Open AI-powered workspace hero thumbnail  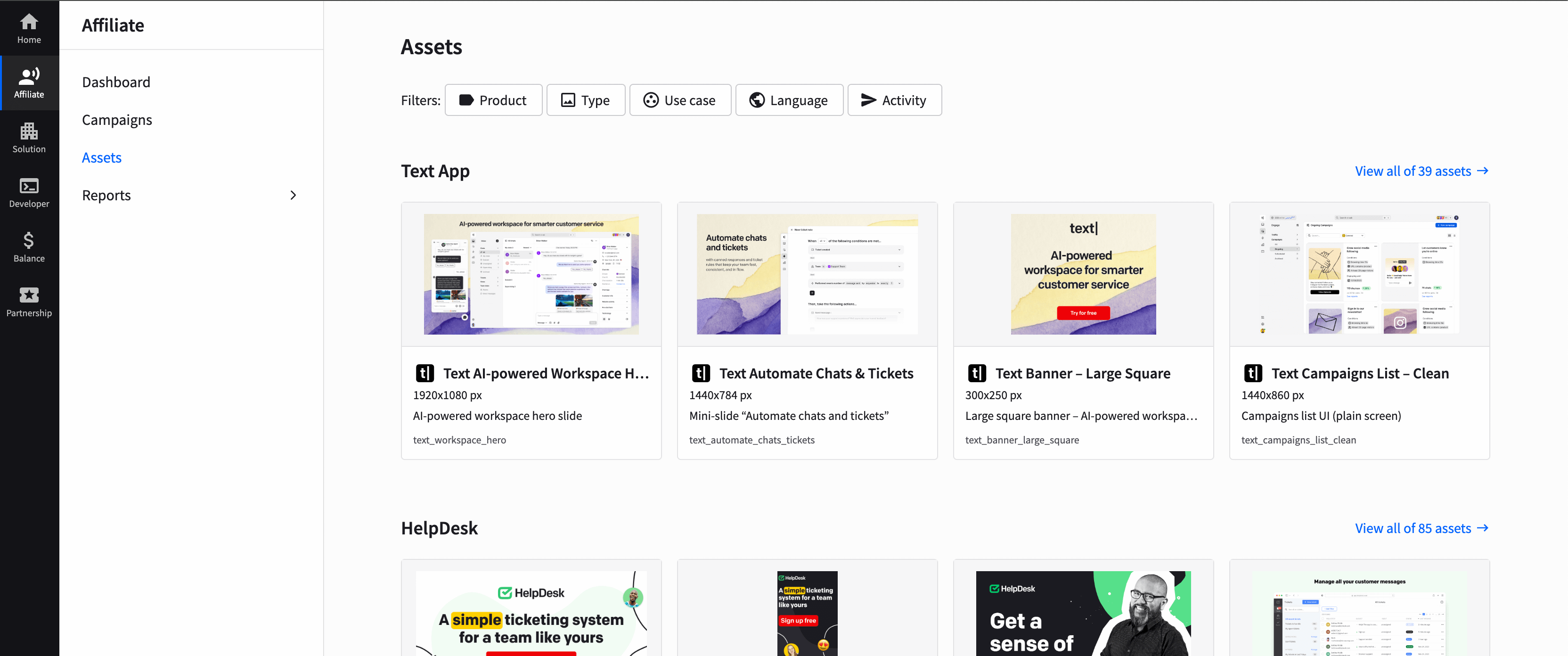[x=531, y=274]
